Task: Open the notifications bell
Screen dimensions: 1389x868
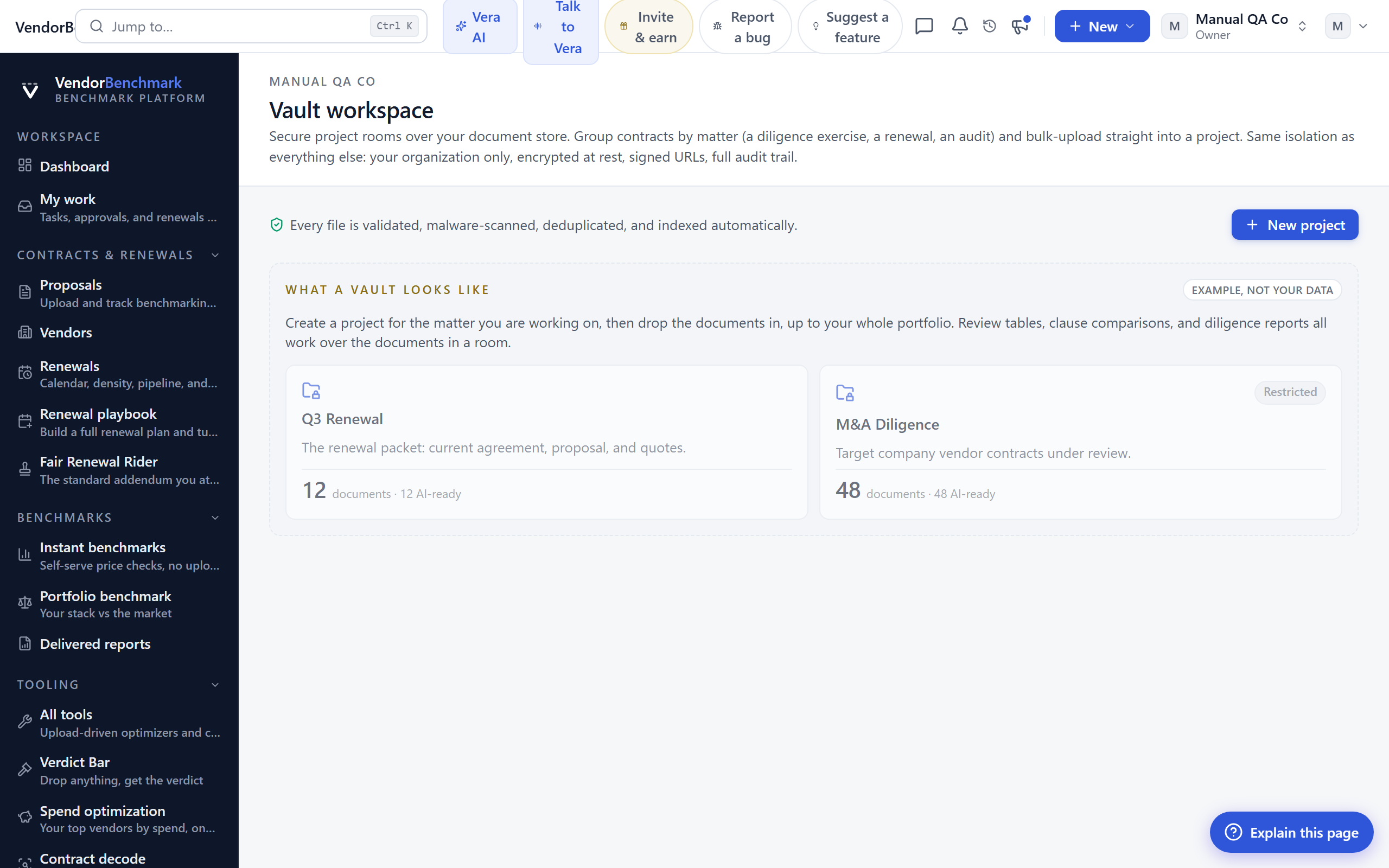Action: tap(960, 27)
